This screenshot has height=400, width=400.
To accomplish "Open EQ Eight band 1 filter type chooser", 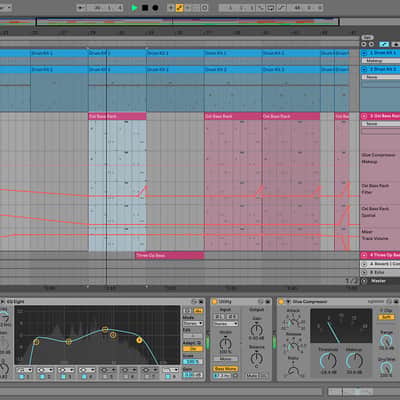I will coord(24,370).
